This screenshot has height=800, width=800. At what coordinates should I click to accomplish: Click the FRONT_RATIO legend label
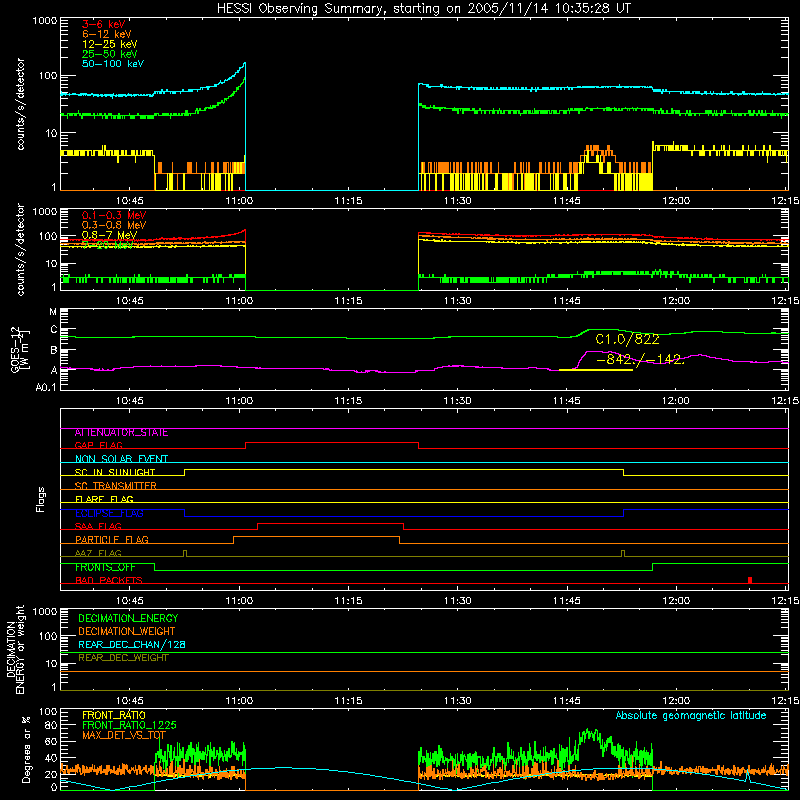pyautogui.click(x=114, y=715)
